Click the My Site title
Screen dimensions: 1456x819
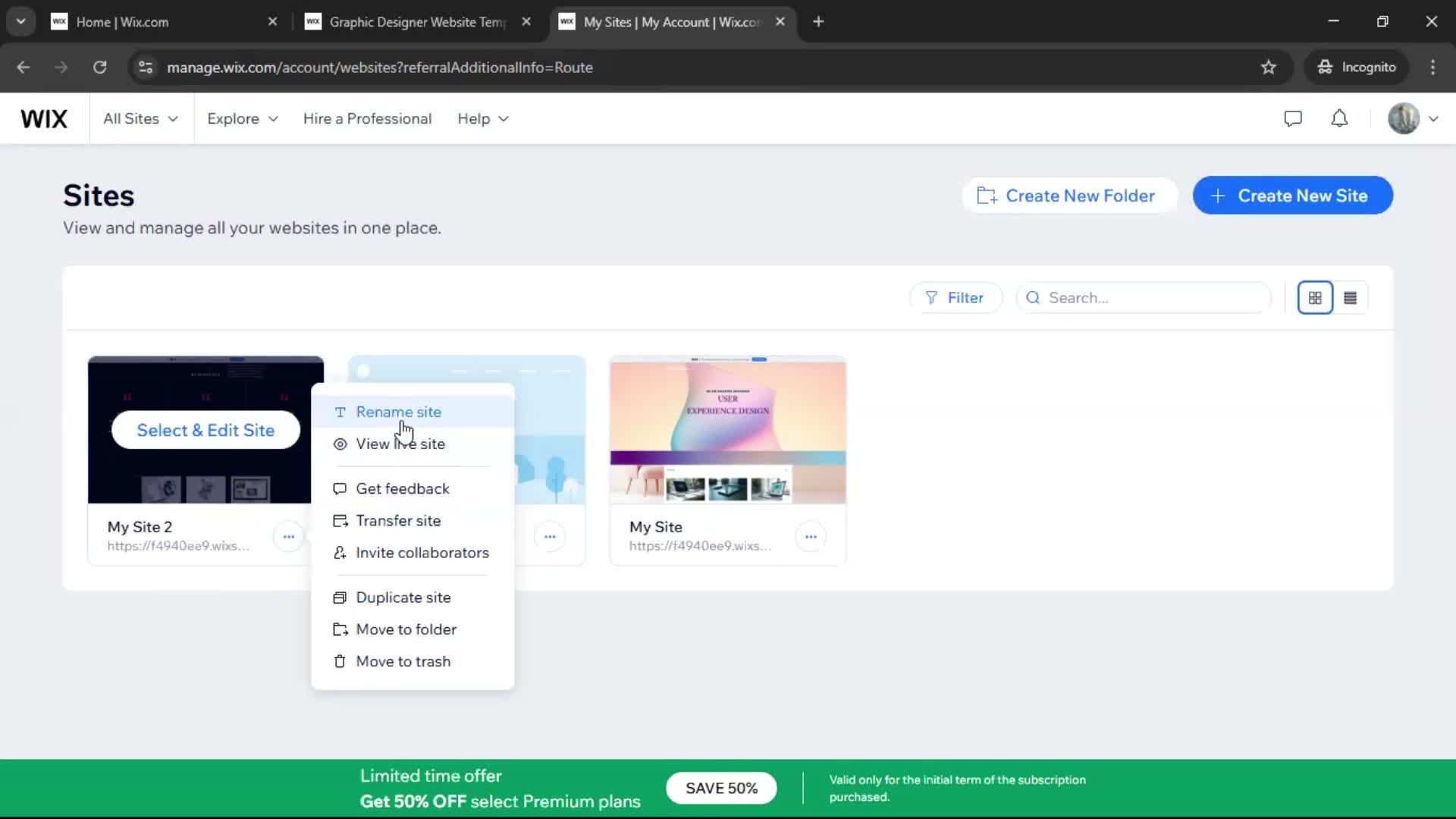coord(656,527)
